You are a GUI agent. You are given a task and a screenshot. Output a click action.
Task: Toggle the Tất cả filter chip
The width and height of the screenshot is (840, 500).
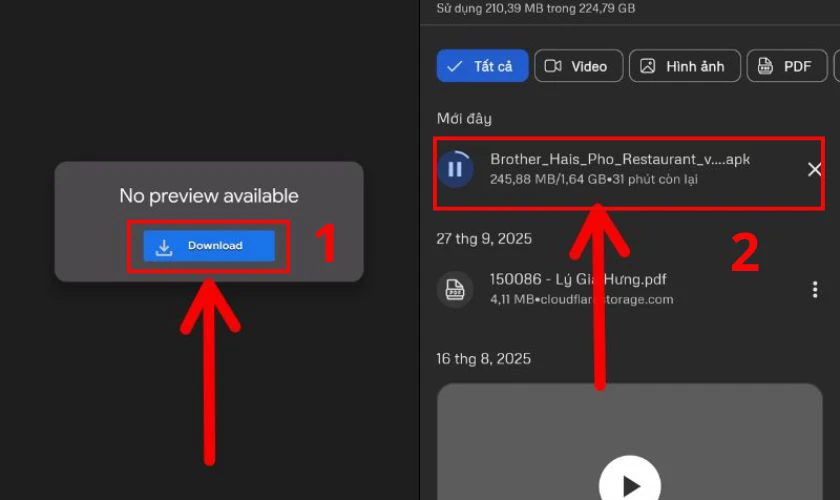(481, 66)
